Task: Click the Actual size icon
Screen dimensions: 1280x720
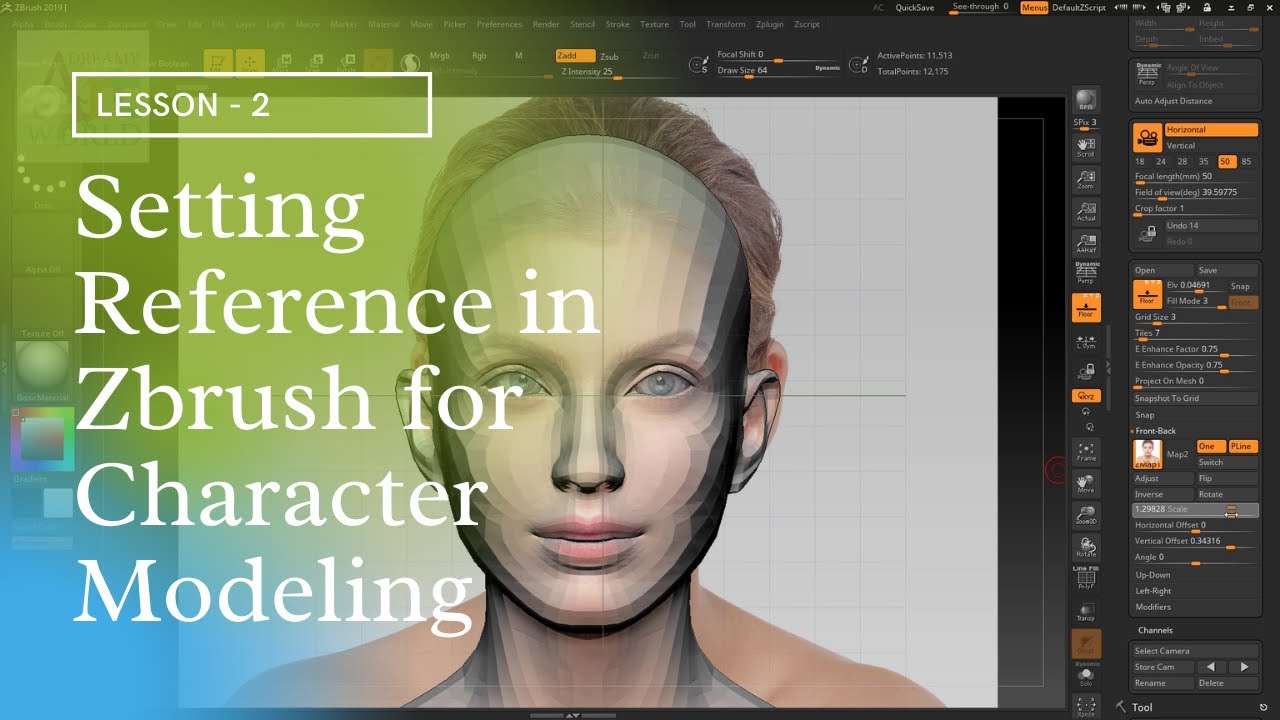Action: [1085, 210]
